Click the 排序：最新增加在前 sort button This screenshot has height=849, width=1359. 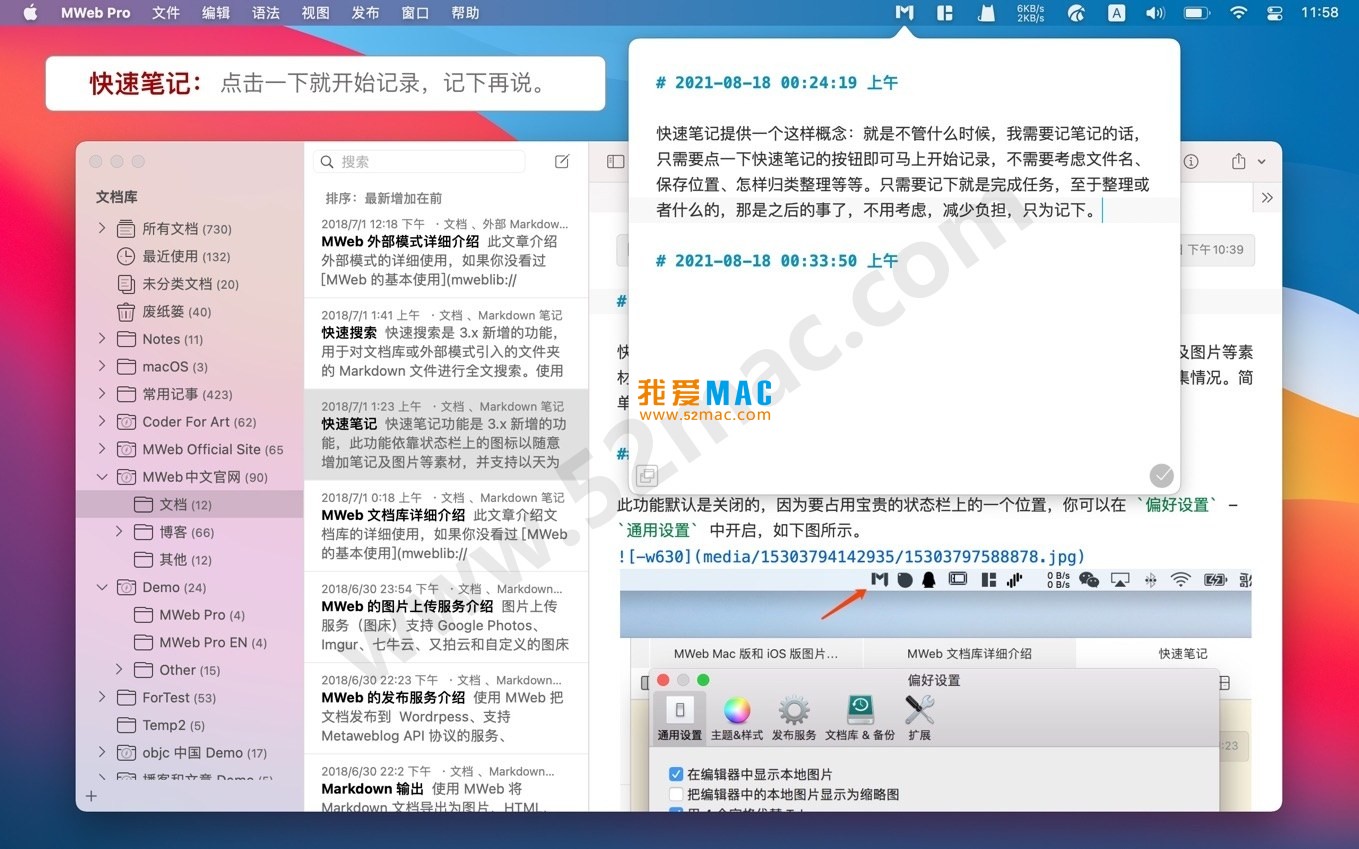coord(383,198)
